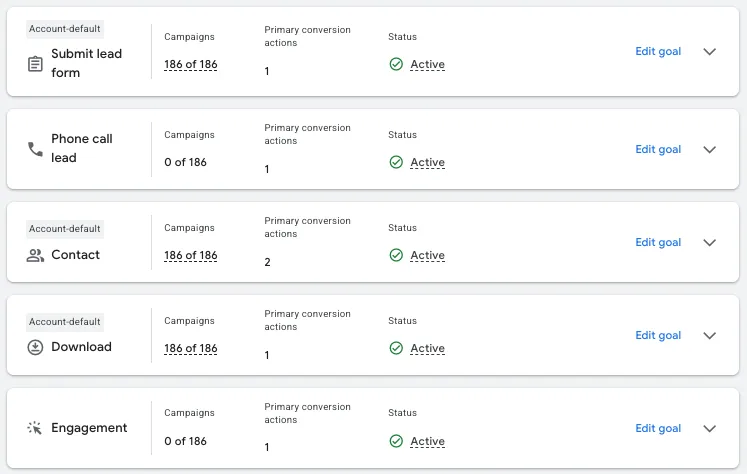Click primary conversion actions value 1 in Phone call lead row

(267, 169)
